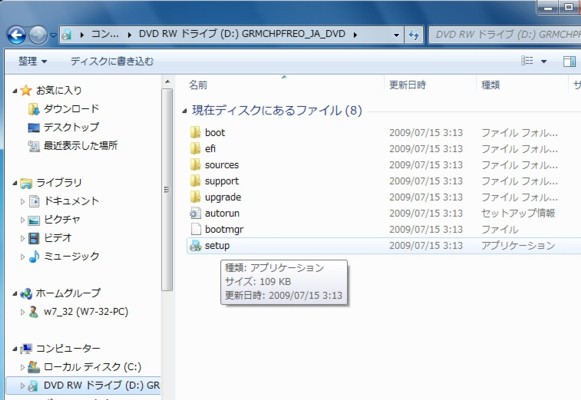The image size is (581, 400).
Task: Select DVD RW ドライブ (D:) breadcrumb segment
Action: coord(242,34)
